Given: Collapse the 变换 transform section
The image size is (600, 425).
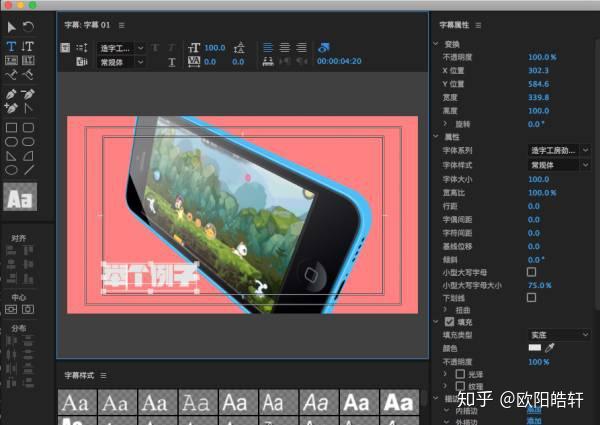Looking at the screenshot, I should point(436,44).
